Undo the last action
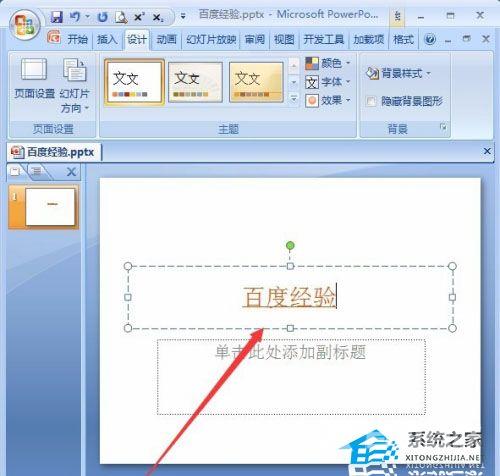The width and height of the screenshot is (500, 476). [75, 17]
